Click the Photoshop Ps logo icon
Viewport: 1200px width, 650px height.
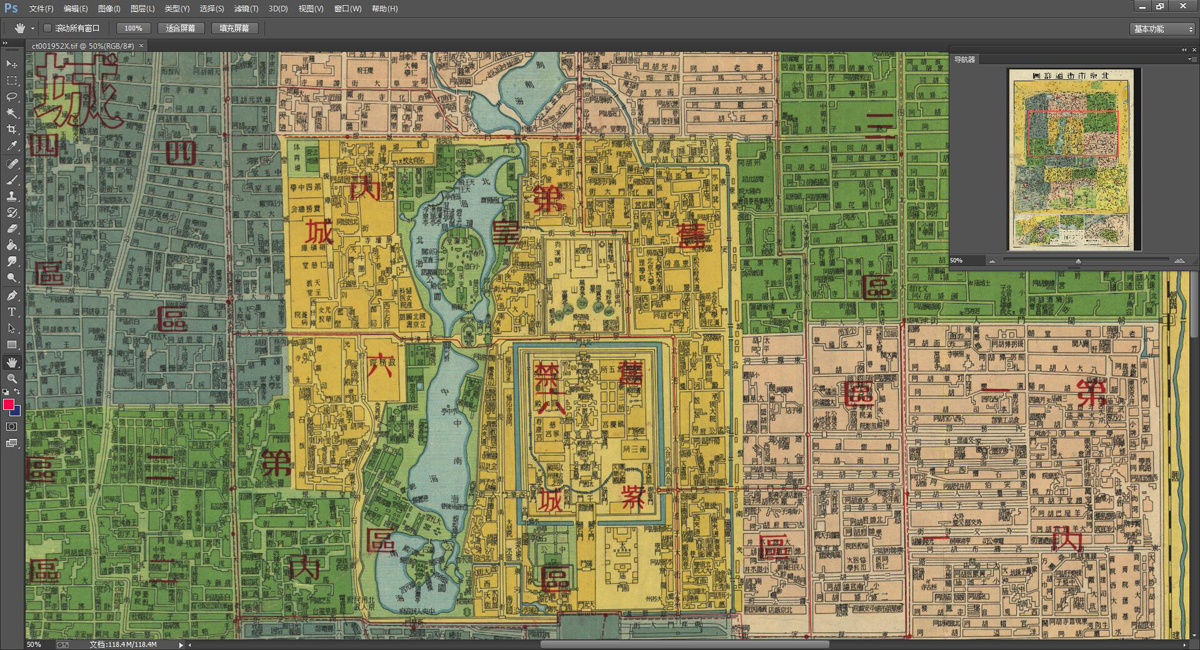(11, 8)
